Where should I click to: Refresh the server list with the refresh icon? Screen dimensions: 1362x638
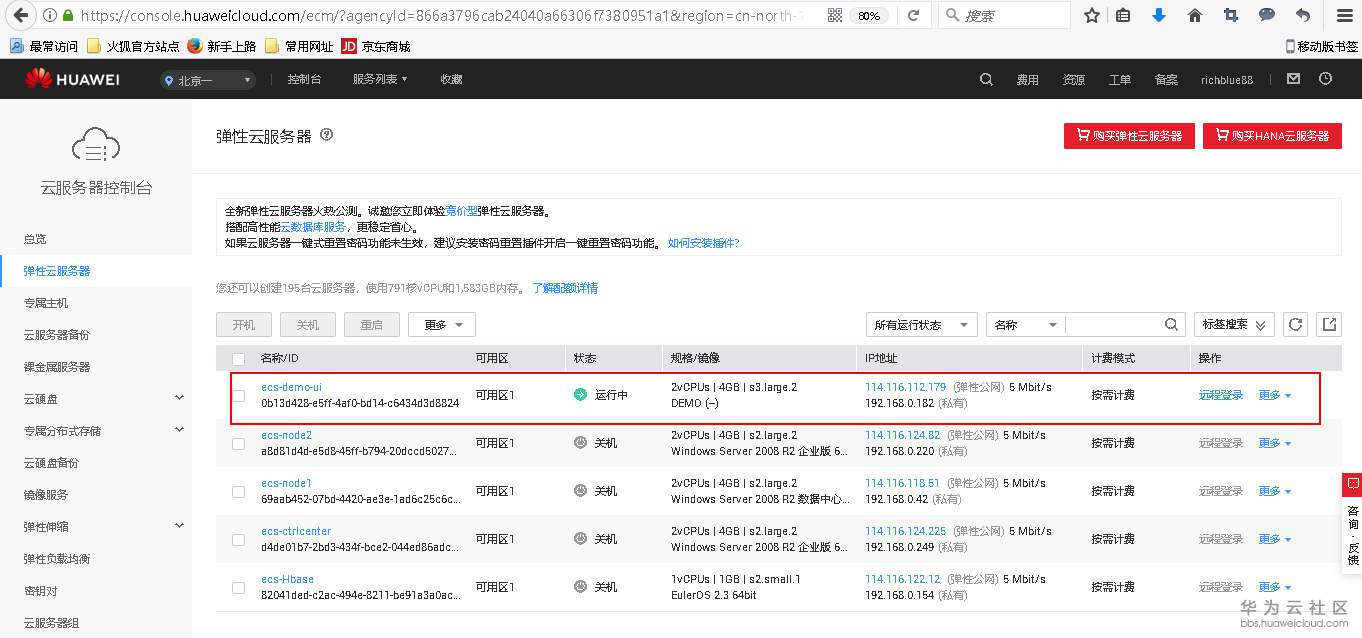click(x=1295, y=324)
